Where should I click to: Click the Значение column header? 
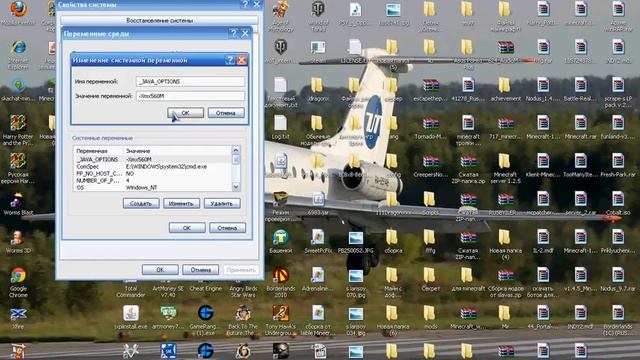(178, 151)
